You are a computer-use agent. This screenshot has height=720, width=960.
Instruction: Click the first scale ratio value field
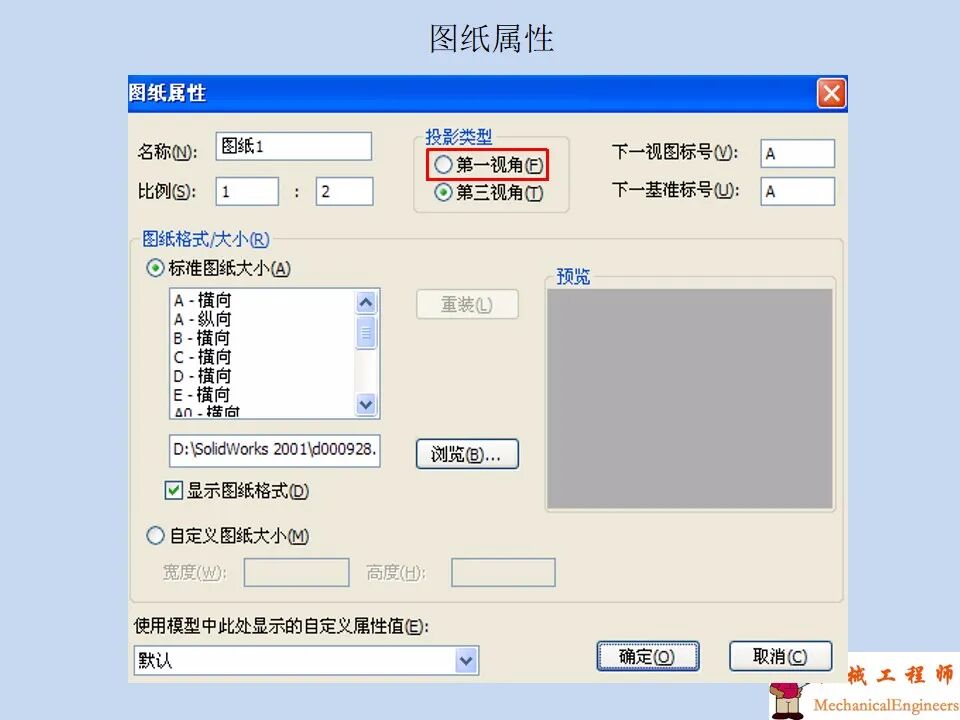point(246,190)
